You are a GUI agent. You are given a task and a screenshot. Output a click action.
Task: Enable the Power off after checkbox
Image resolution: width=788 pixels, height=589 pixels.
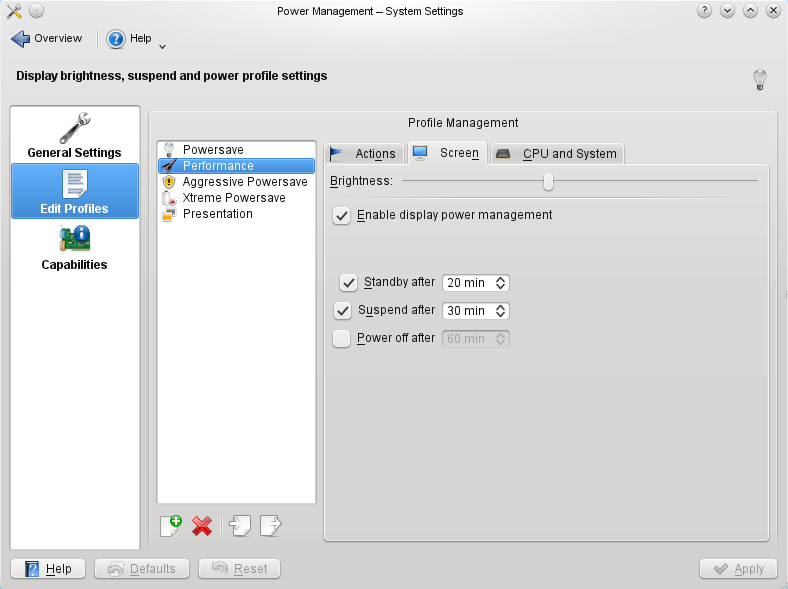pyautogui.click(x=342, y=339)
